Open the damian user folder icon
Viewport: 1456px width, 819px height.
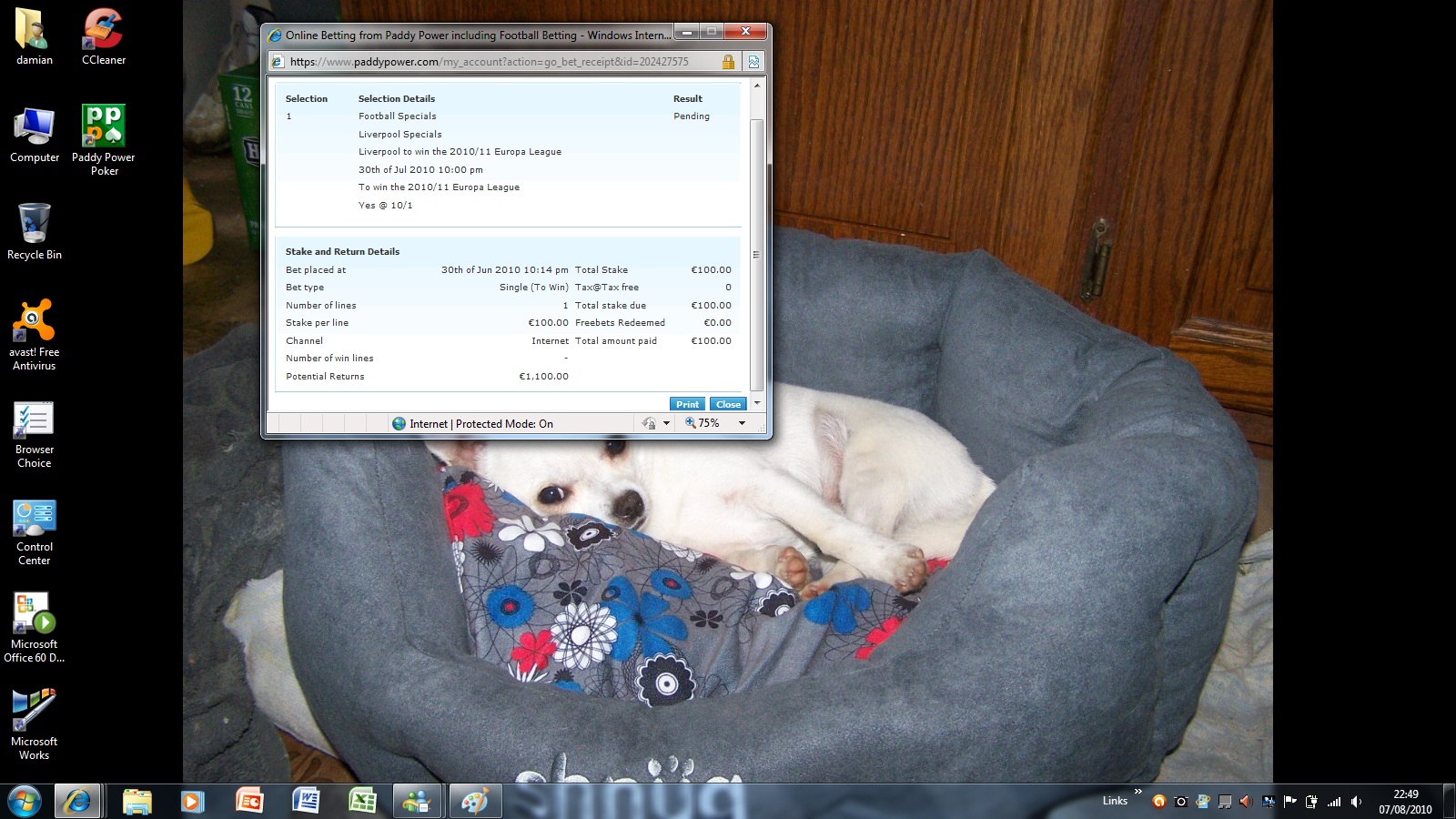pos(35,36)
